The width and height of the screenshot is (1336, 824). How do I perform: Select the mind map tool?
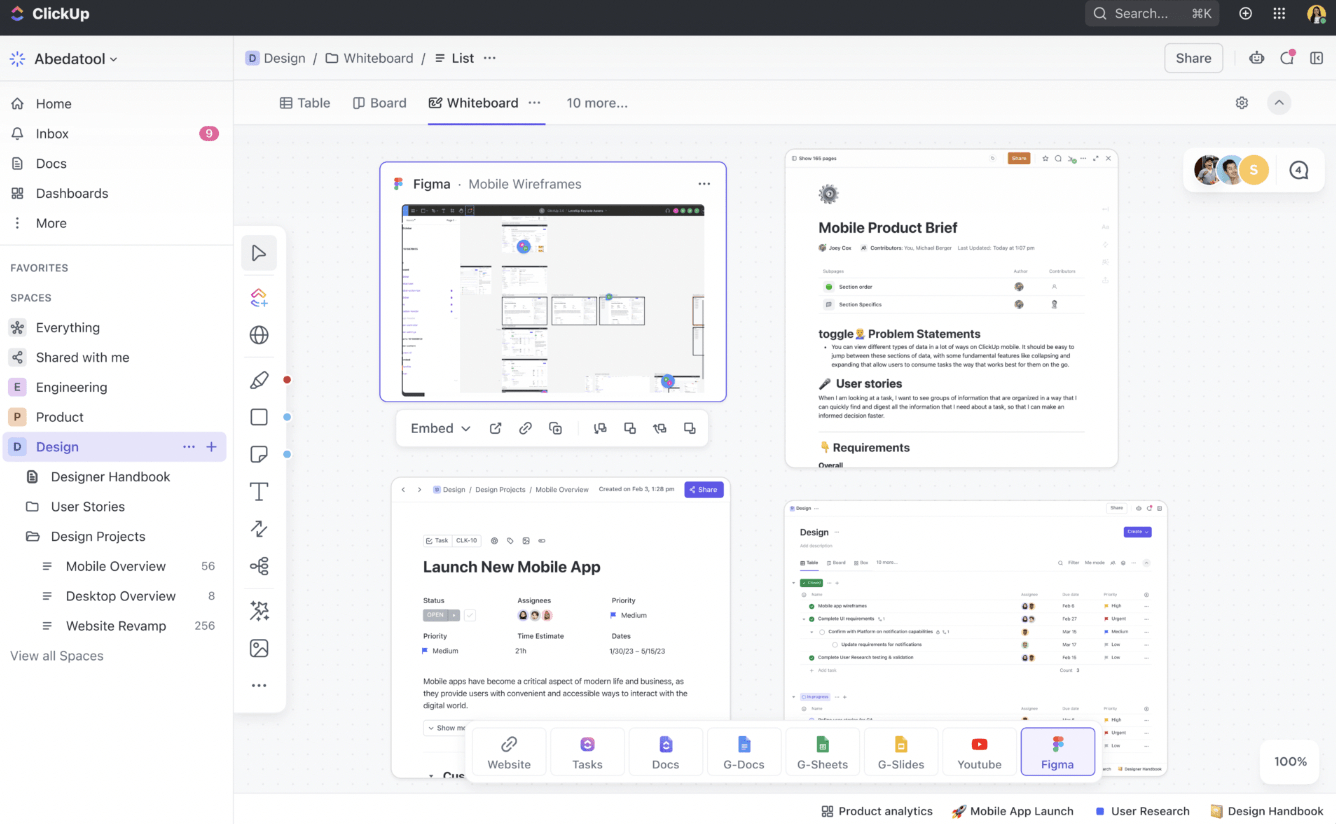259,567
